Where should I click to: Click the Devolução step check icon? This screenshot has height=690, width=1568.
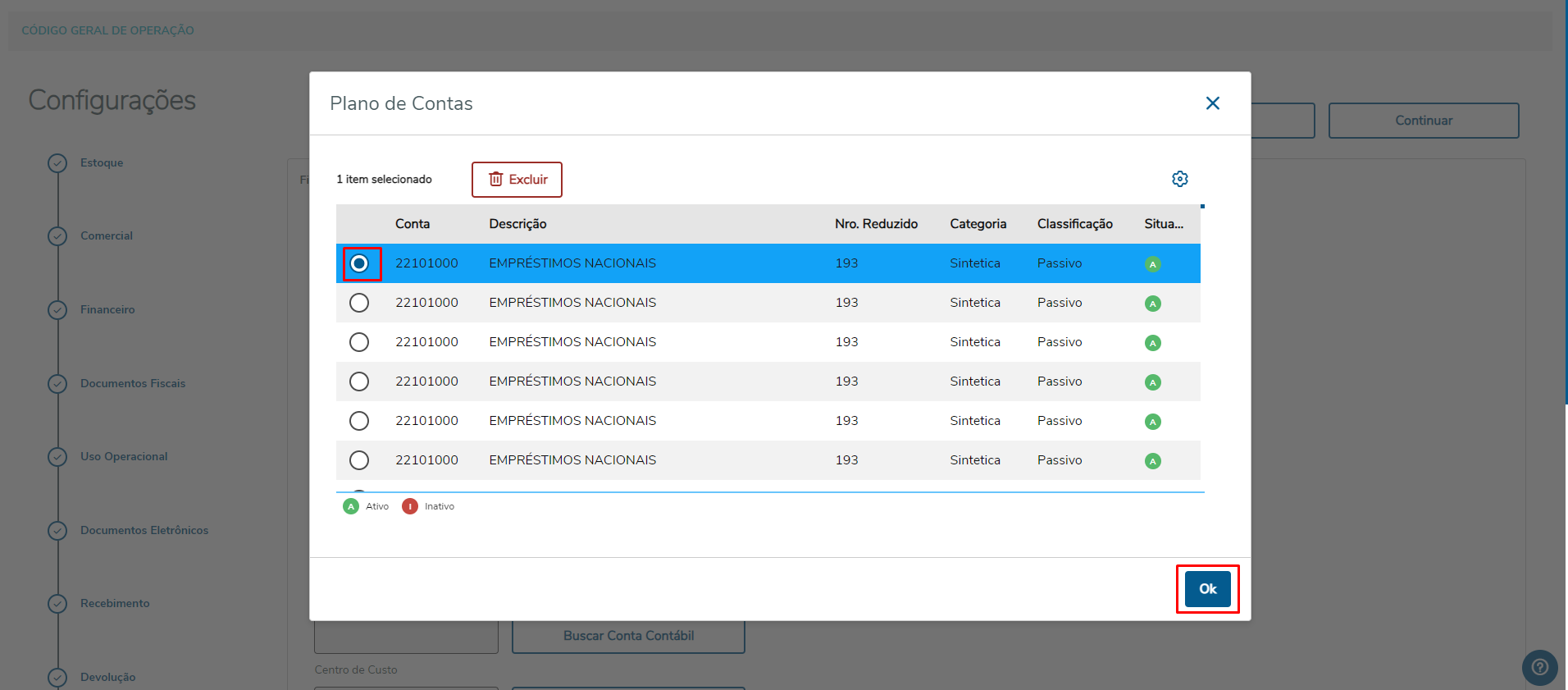[57, 678]
